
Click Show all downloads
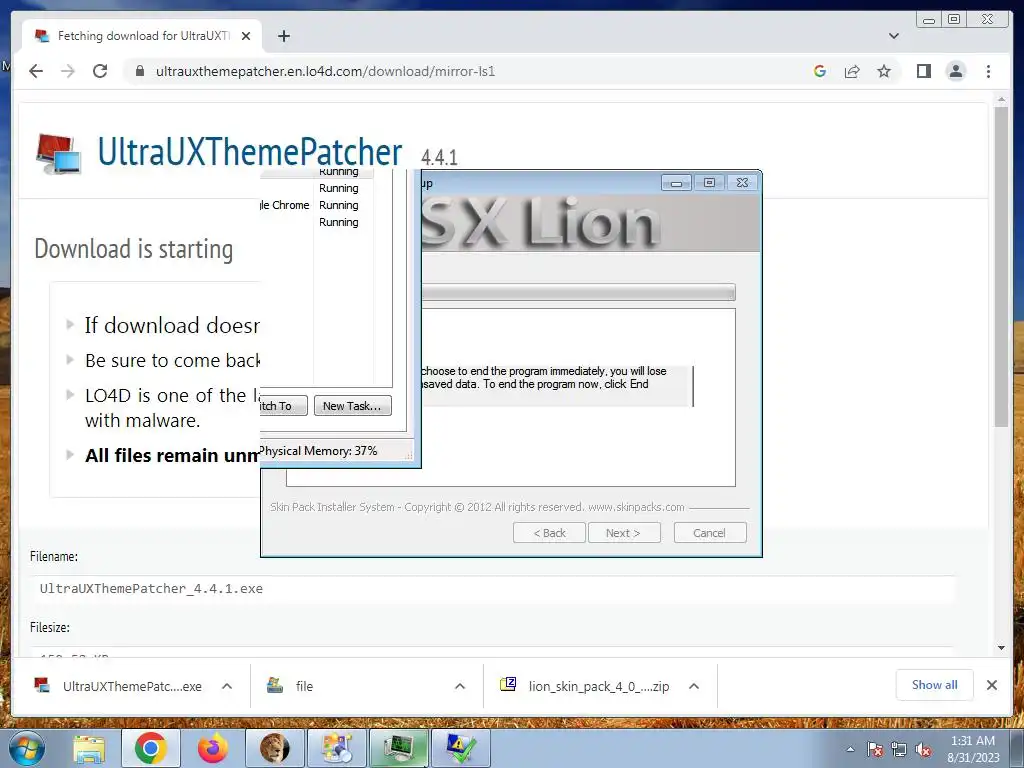[935, 684]
